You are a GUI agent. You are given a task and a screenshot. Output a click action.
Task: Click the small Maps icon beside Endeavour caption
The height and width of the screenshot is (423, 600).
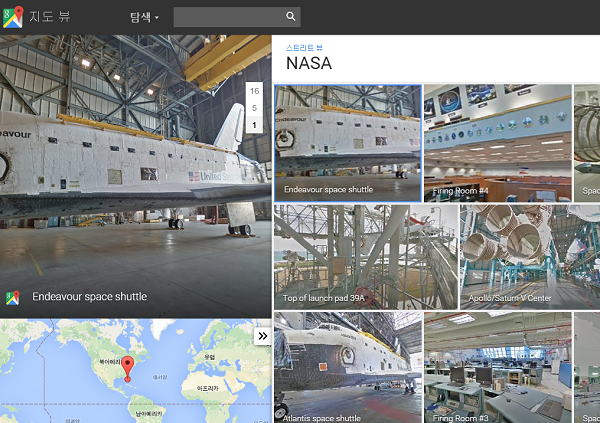pyautogui.click(x=13, y=297)
